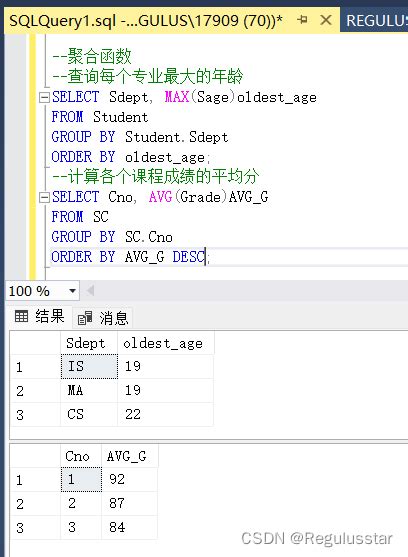Open the 结果 results tab
The height and width of the screenshot is (557, 408).
tap(40, 316)
